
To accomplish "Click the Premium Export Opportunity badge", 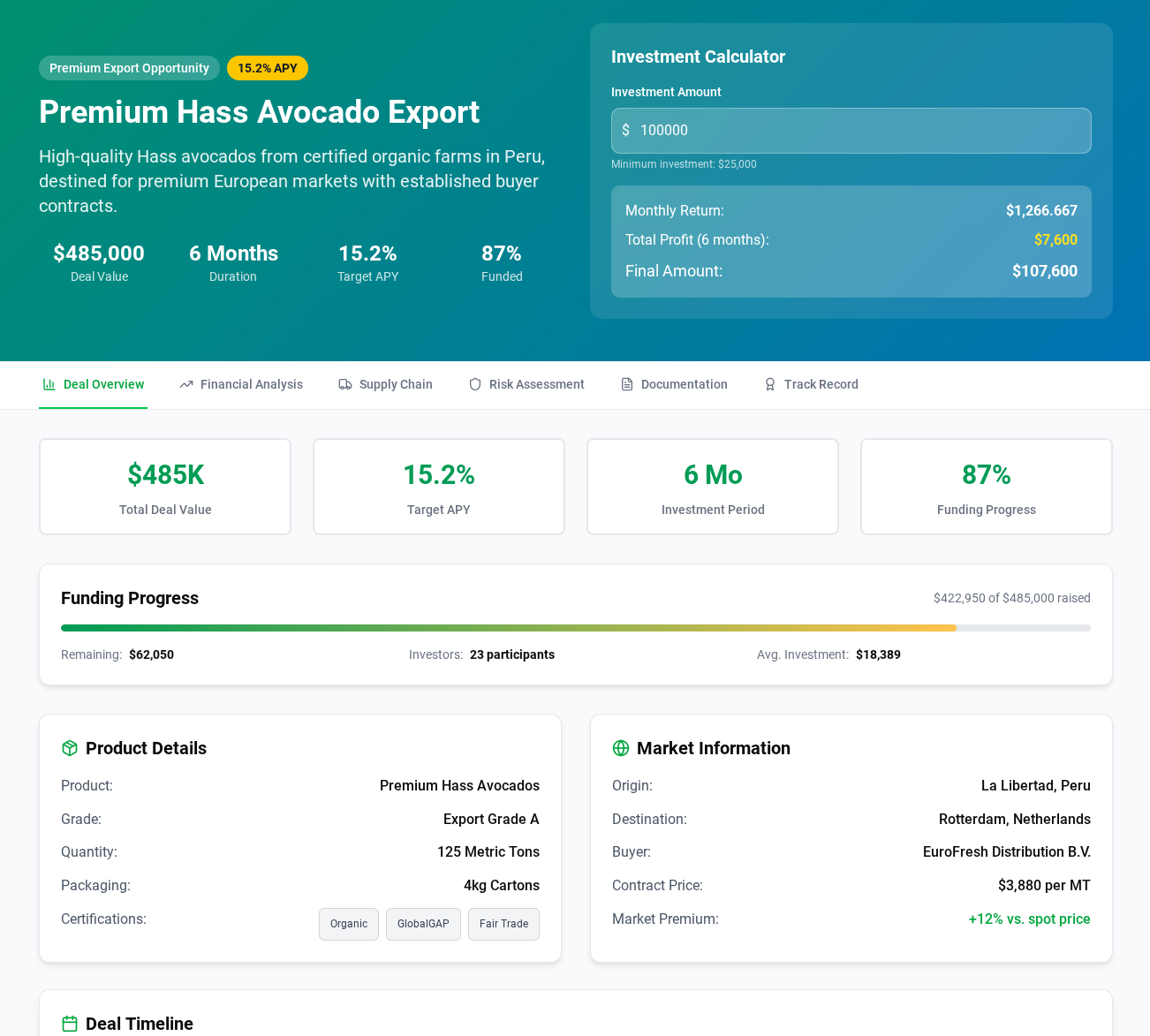I will coord(129,68).
